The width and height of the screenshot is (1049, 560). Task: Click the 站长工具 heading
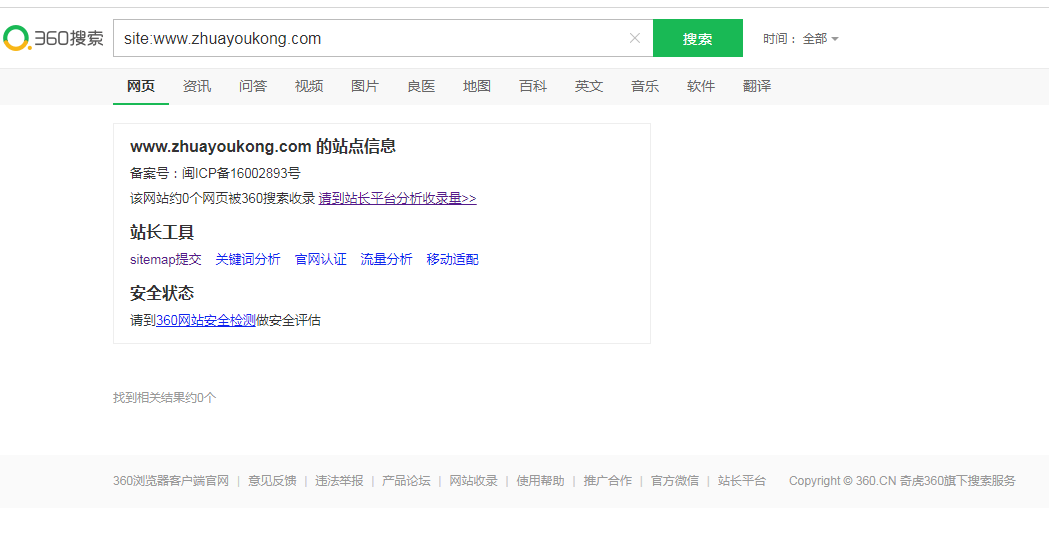[162, 233]
